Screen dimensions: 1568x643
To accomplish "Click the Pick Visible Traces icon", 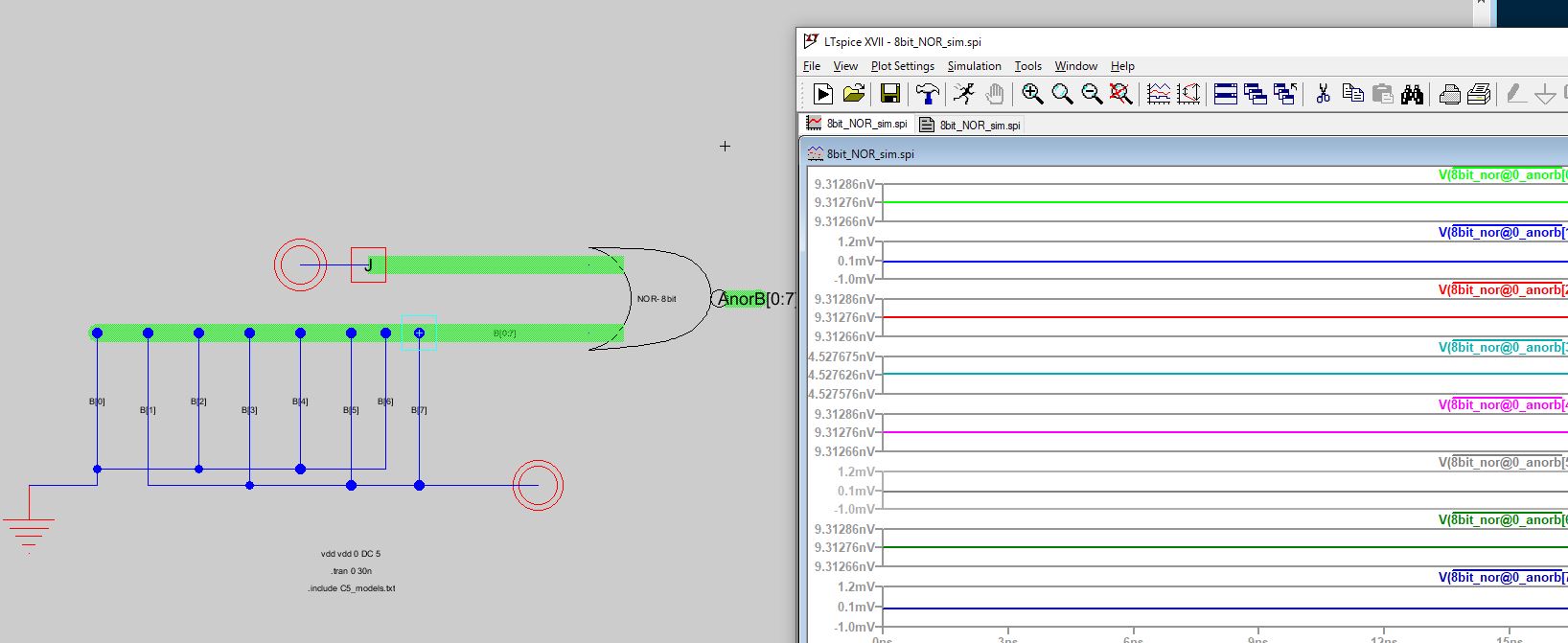I will (x=1159, y=94).
